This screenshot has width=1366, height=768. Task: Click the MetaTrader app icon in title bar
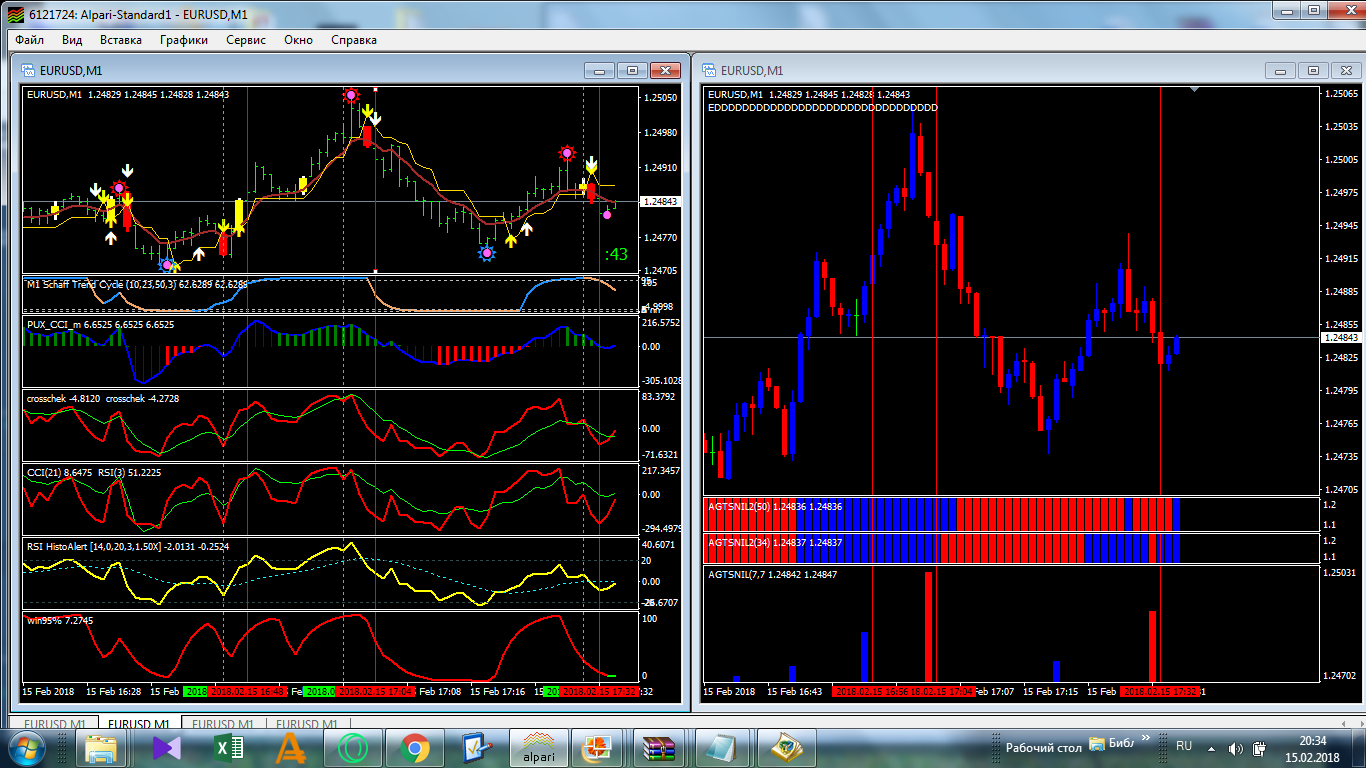tap(14, 13)
